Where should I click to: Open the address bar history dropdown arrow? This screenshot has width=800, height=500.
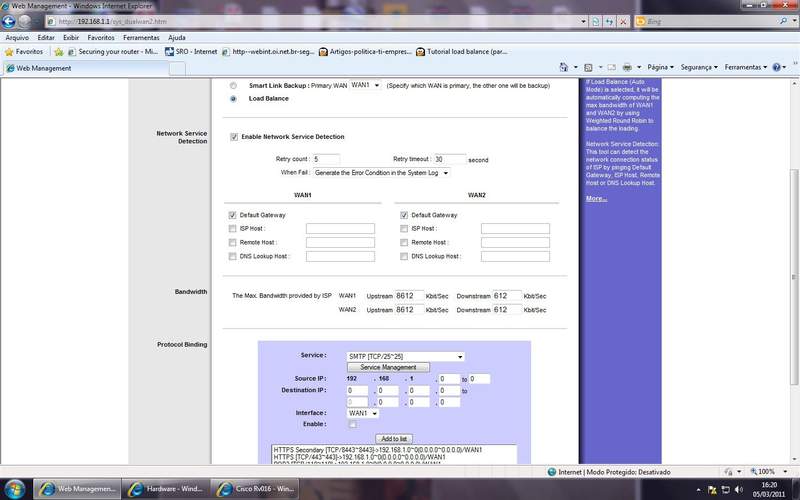583,21
